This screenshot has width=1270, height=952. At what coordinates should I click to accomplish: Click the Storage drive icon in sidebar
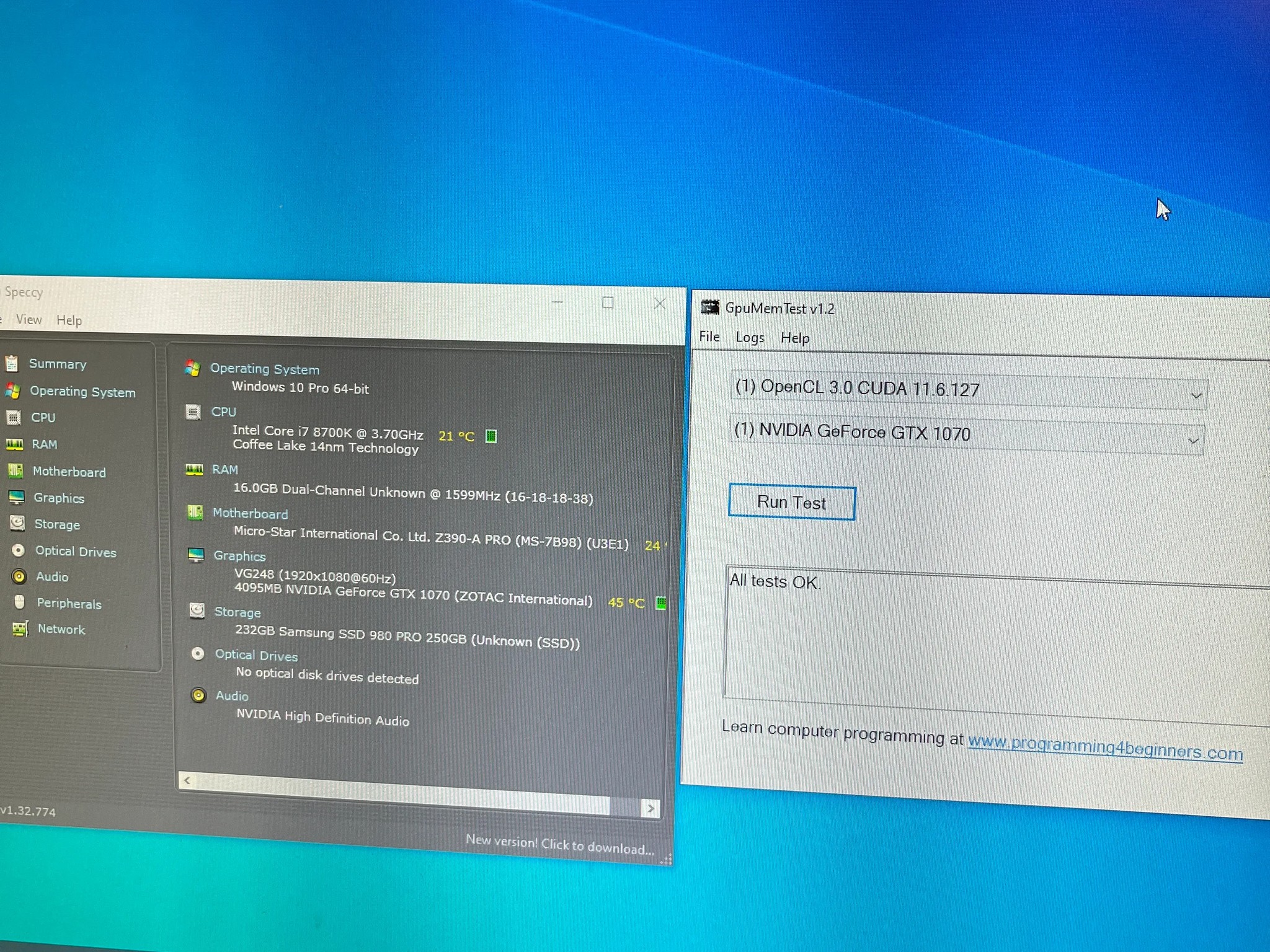click(17, 524)
